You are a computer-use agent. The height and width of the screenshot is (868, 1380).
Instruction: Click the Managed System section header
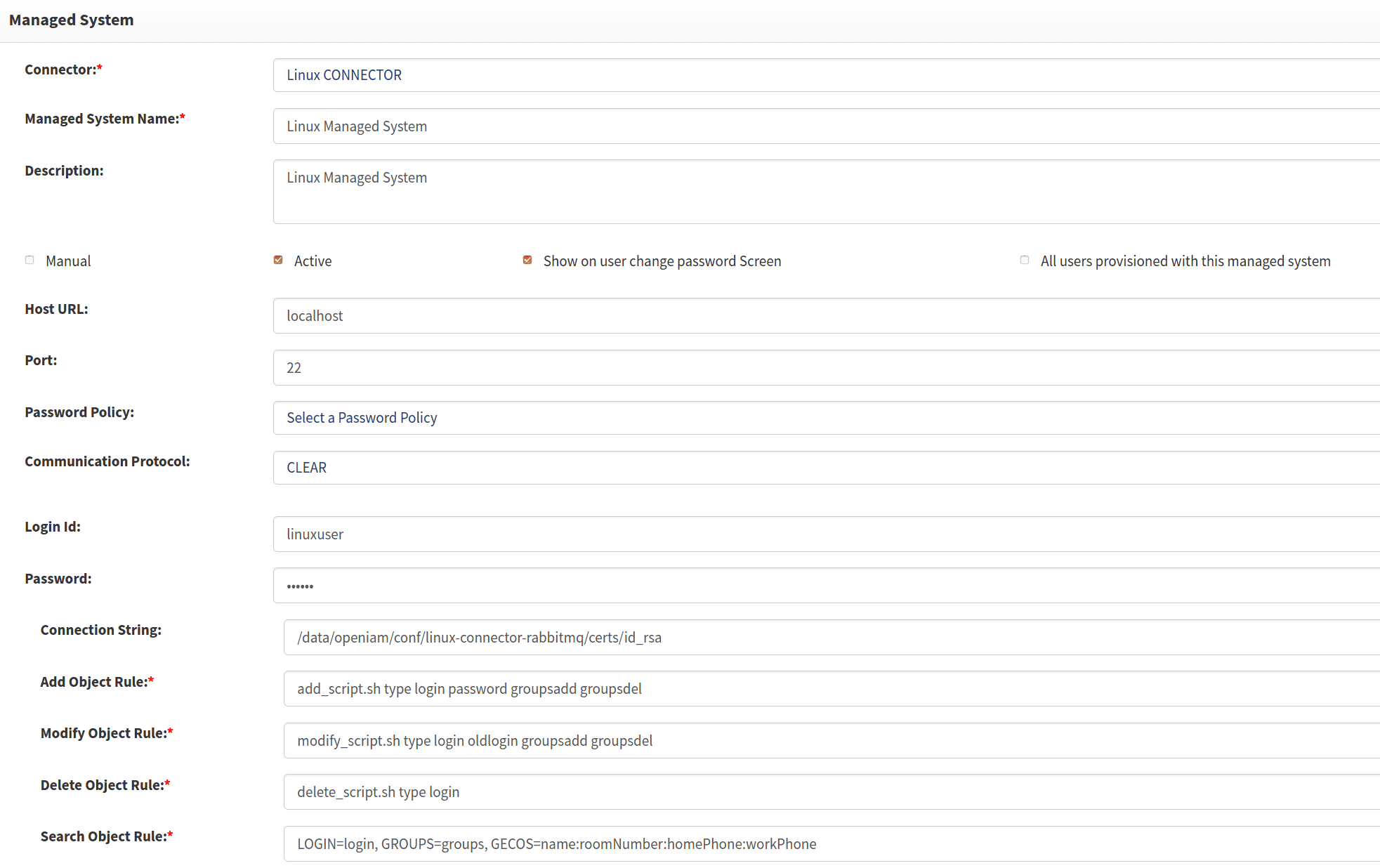[72, 20]
